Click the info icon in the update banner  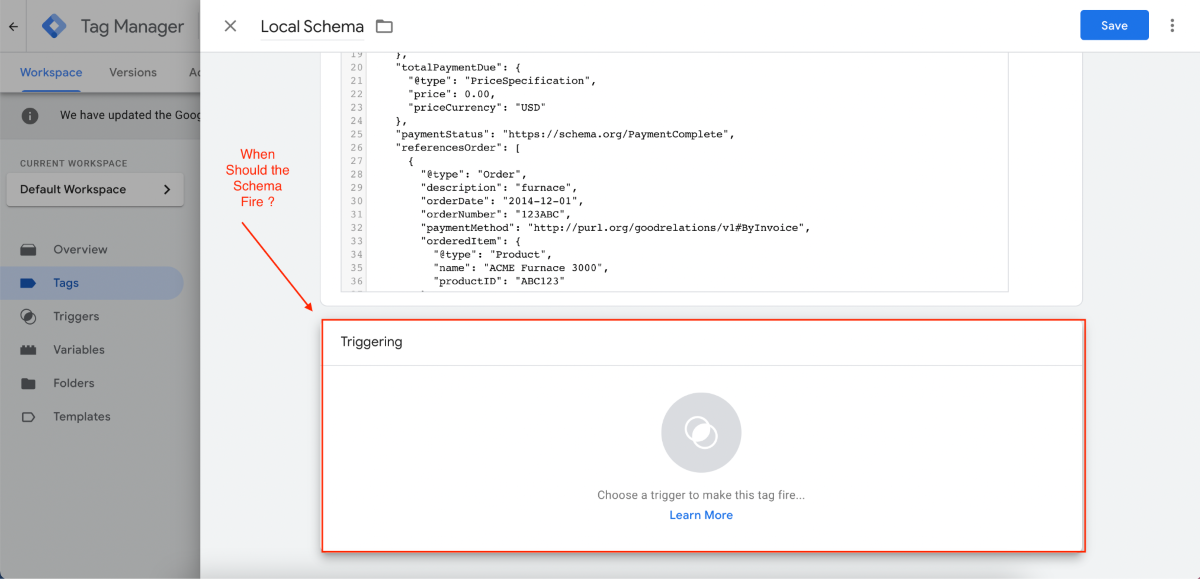(31, 115)
